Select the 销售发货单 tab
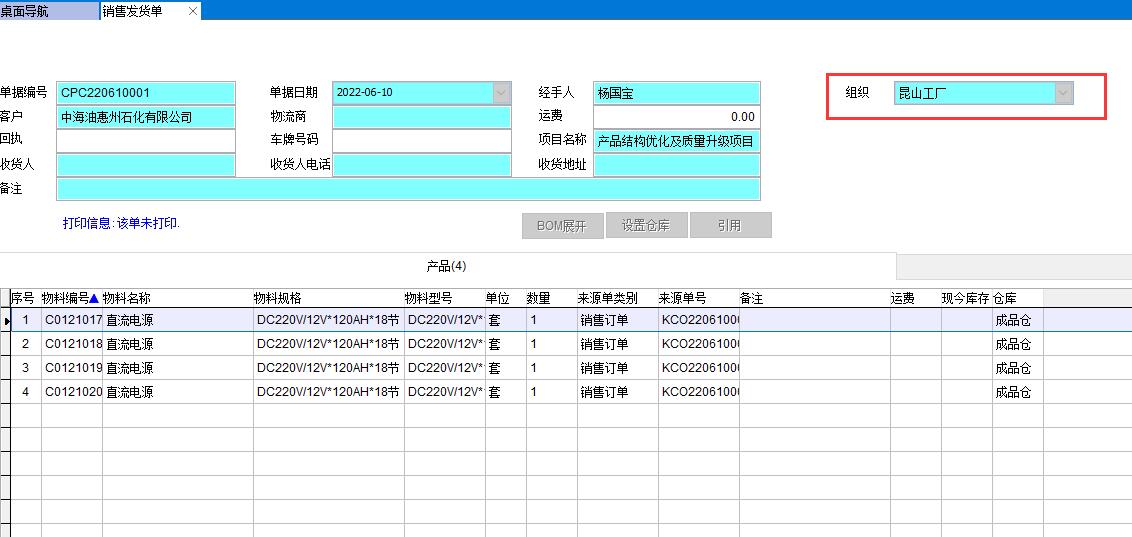Screen dimensions: 1132x537 pos(135,11)
